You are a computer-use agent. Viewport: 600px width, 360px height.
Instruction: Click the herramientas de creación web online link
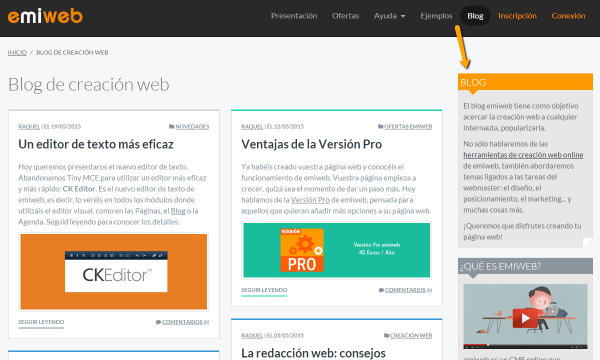[523, 155]
